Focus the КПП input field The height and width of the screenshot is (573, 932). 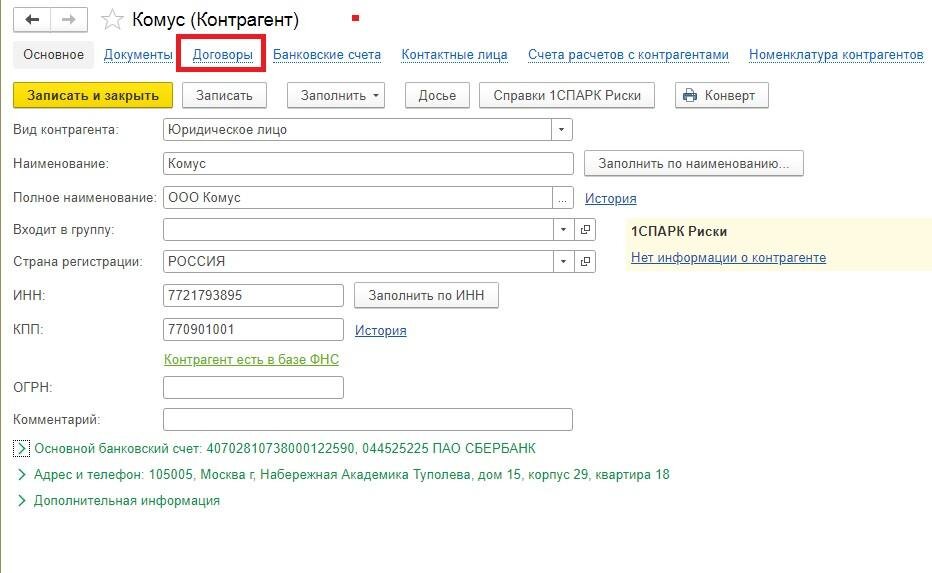[x=253, y=329]
